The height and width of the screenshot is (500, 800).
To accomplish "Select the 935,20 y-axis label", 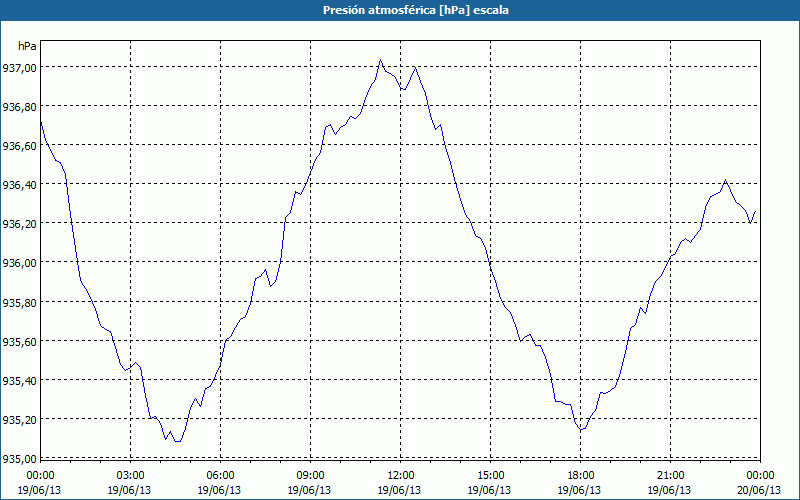I will tap(19, 419).
